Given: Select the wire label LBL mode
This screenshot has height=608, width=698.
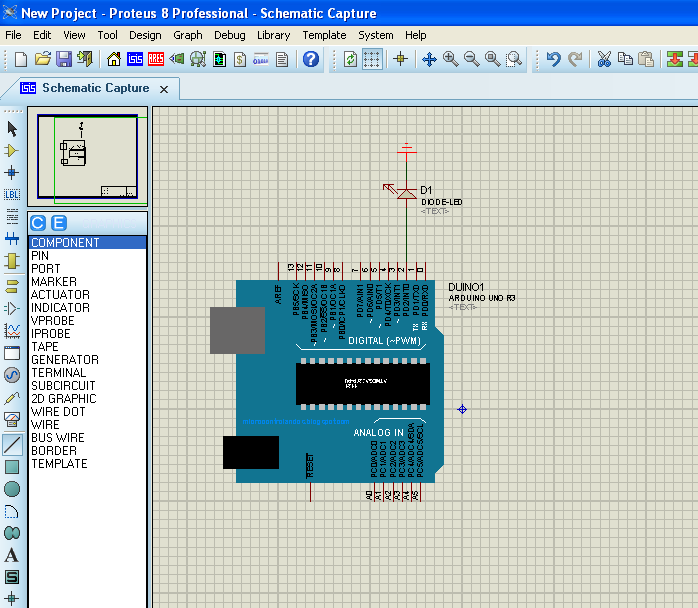Looking at the screenshot, I should pyautogui.click(x=12, y=194).
